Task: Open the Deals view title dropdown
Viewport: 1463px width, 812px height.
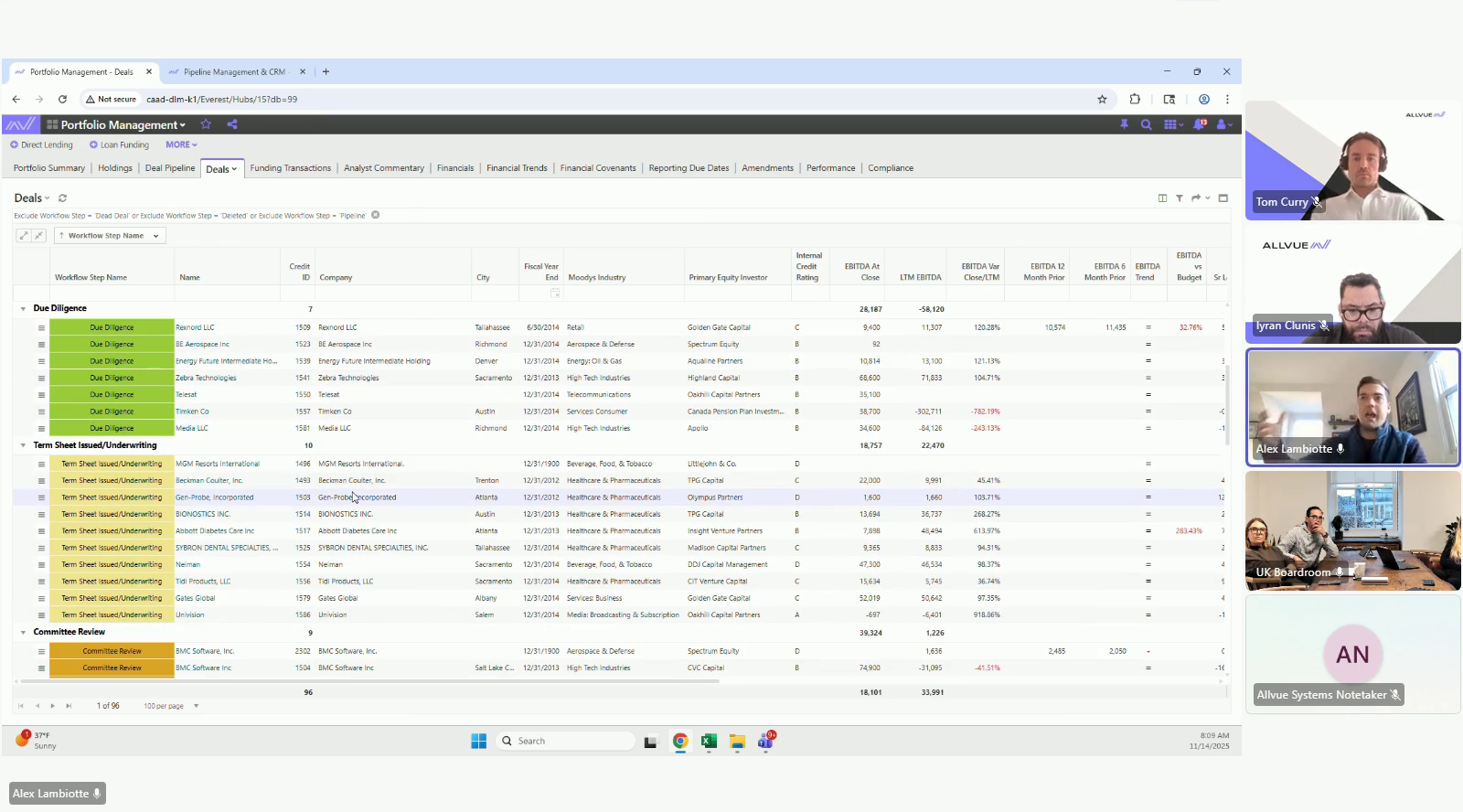Action: point(32,198)
